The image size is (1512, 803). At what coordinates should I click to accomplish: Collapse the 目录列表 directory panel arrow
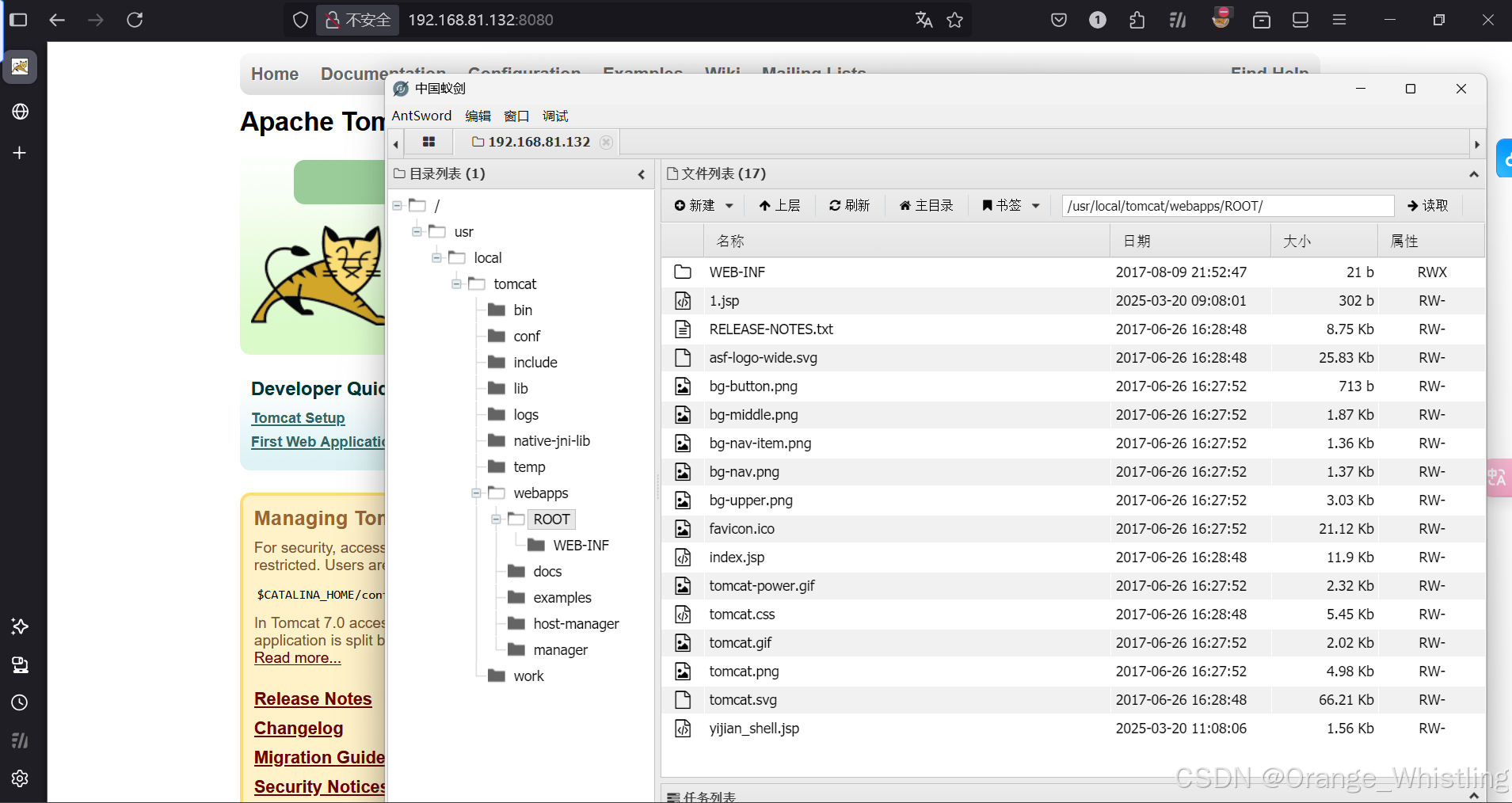pyautogui.click(x=642, y=174)
